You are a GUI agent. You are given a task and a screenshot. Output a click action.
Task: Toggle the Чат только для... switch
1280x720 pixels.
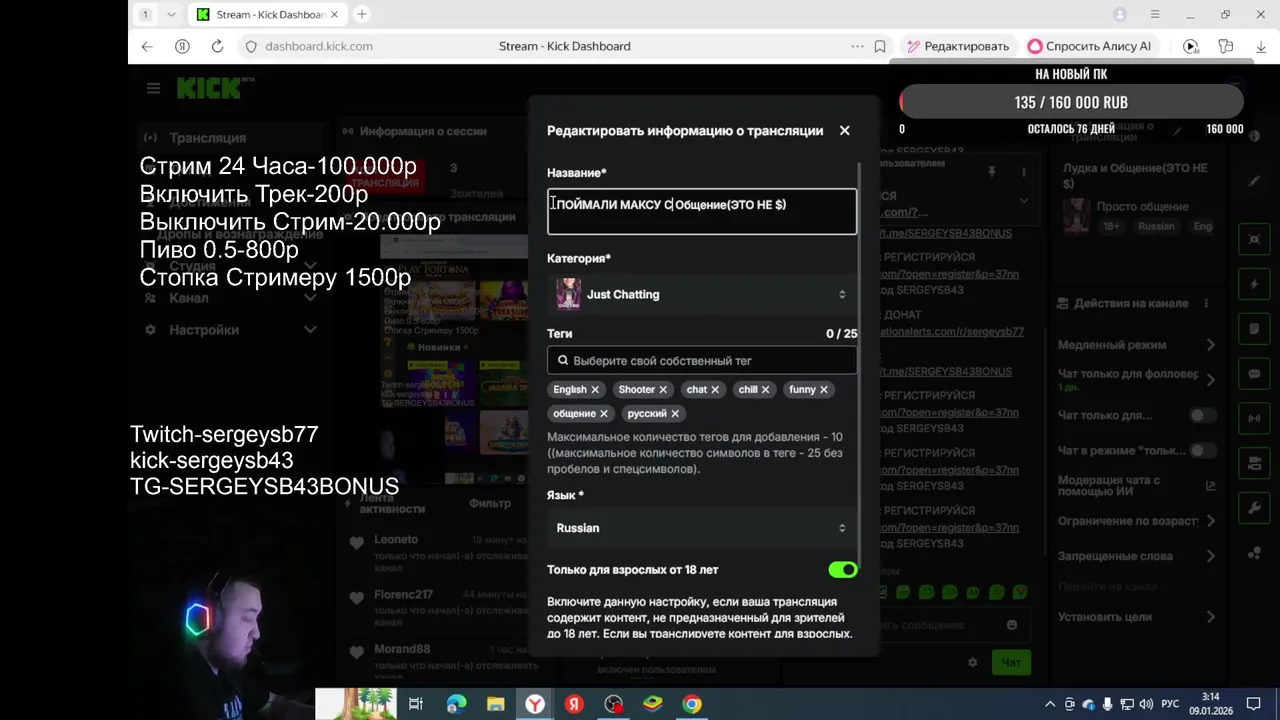[x=1203, y=415]
